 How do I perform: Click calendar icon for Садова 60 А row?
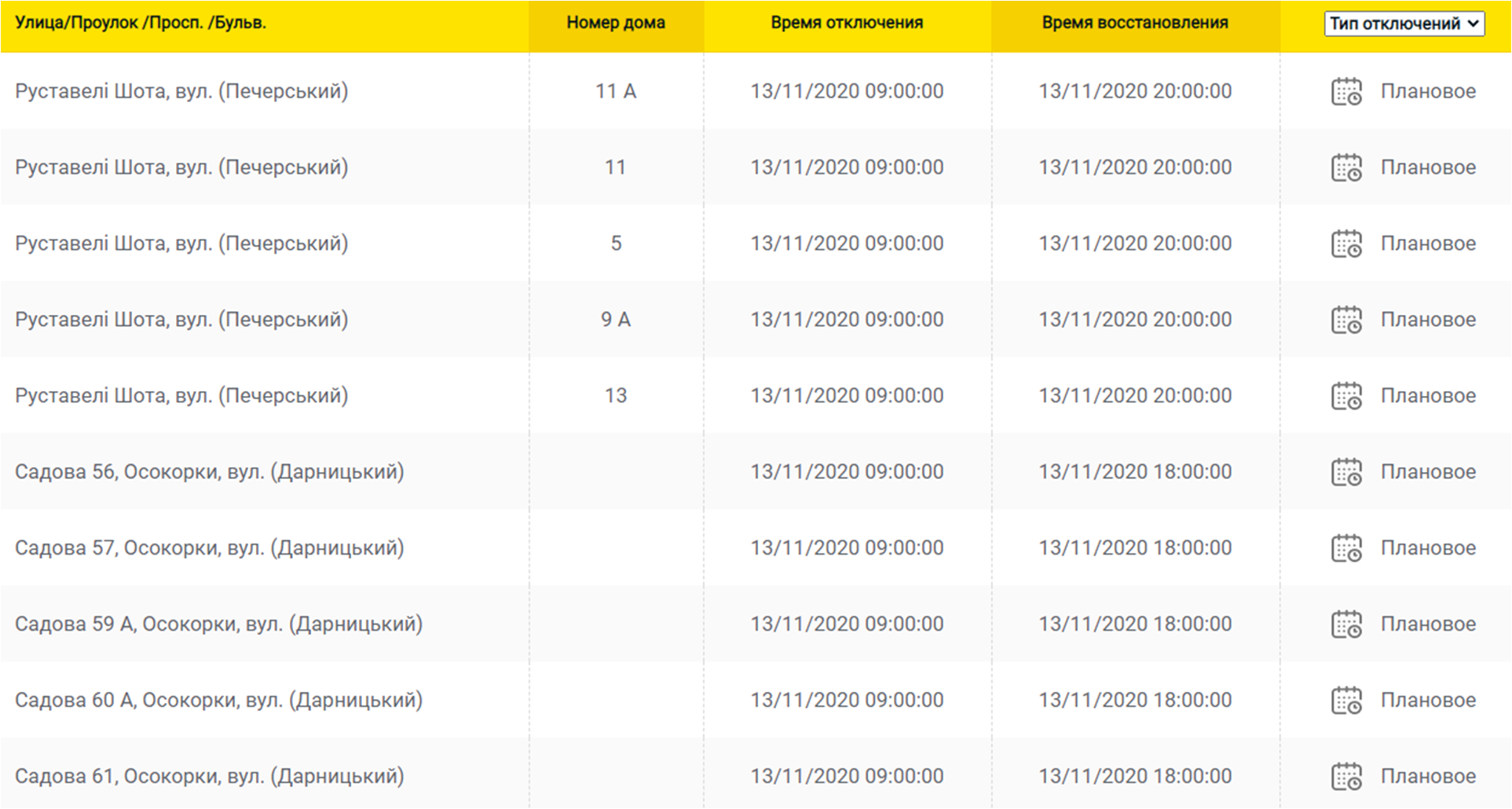click(1346, 701)
